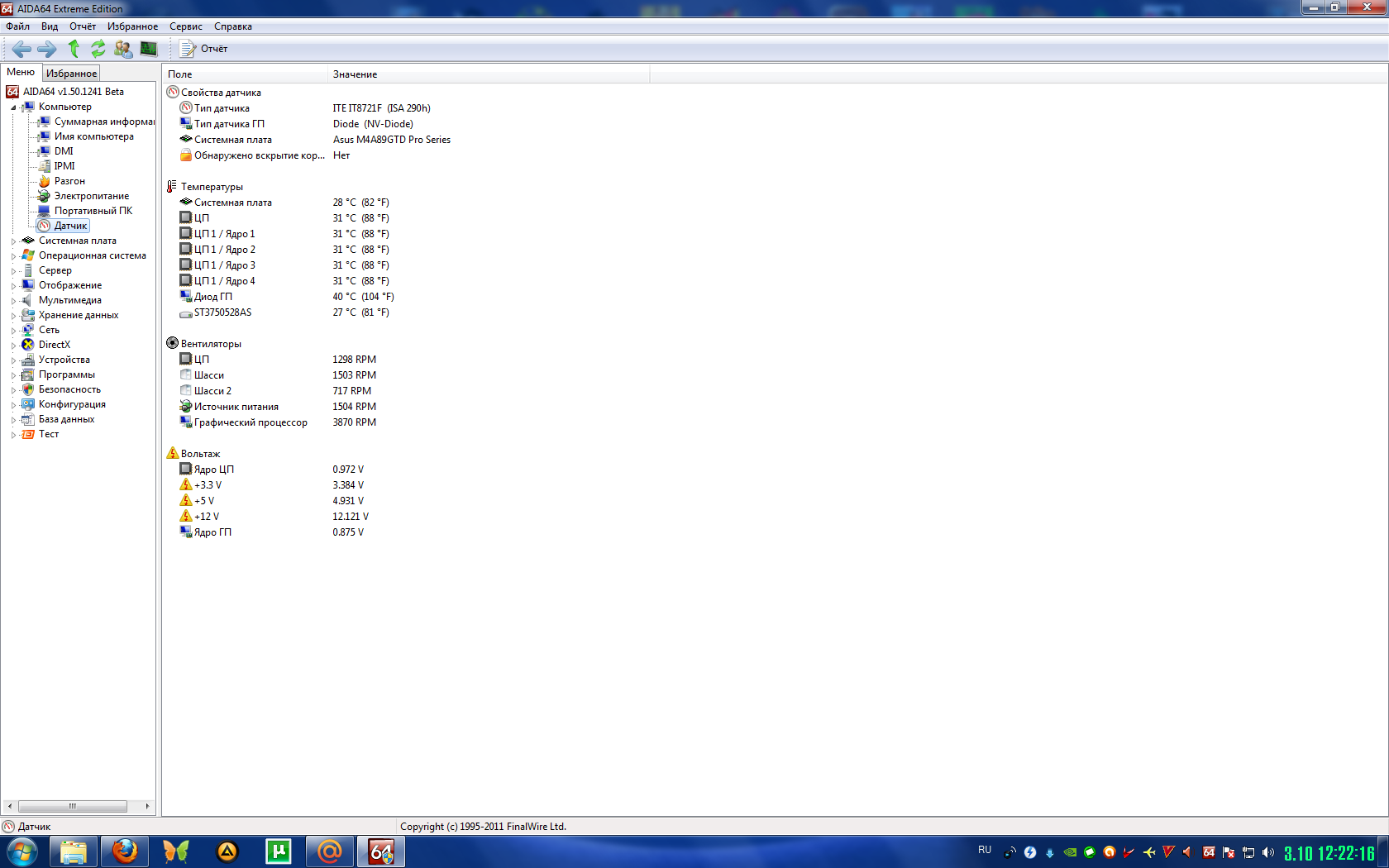Image resolution: width=1389 pixels, height=868 pixels.
Task: Click the Устройства icon
Action: (x=28, y=360)
